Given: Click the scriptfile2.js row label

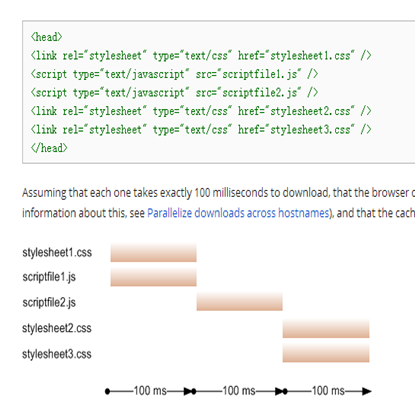Looking at the screenshot, I should click(x=49, y=303).
